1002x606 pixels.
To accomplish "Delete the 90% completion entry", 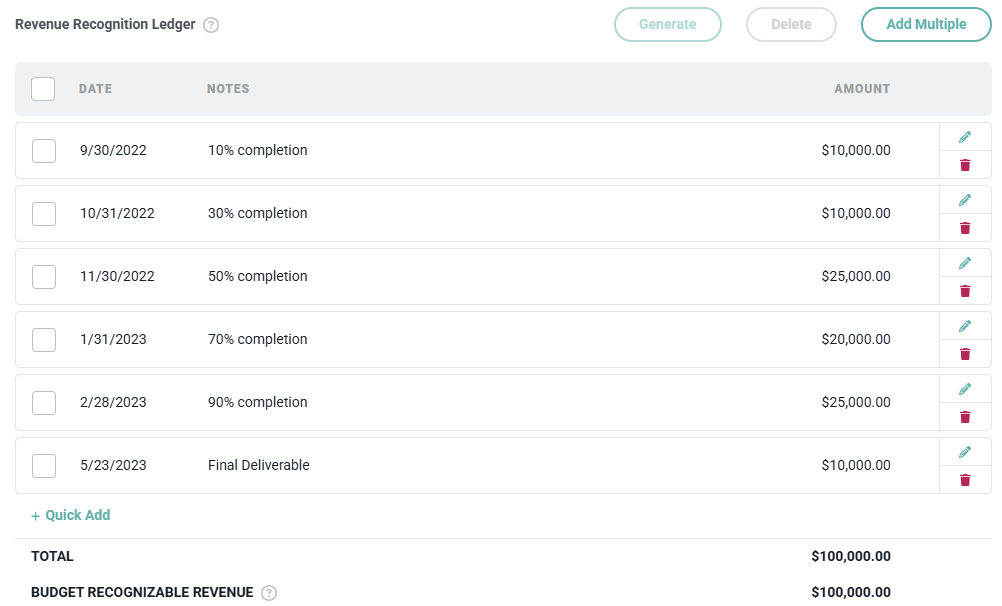I will (x=965, y=417).
